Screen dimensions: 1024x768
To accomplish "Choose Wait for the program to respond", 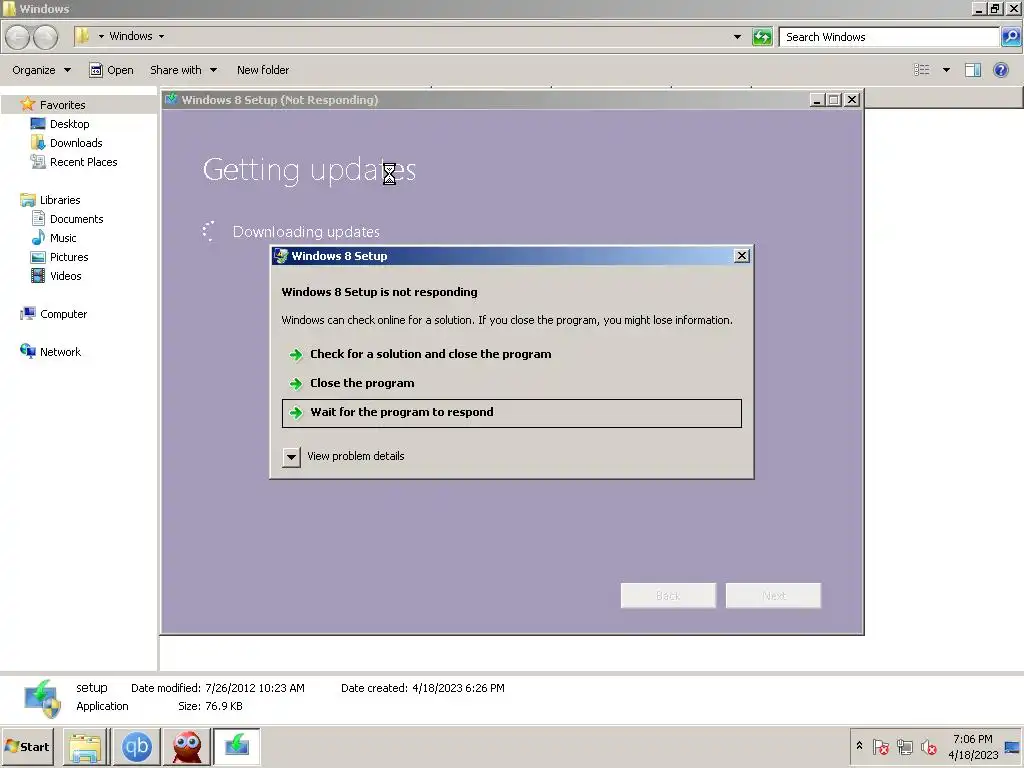I will click(x=512, y=413).
